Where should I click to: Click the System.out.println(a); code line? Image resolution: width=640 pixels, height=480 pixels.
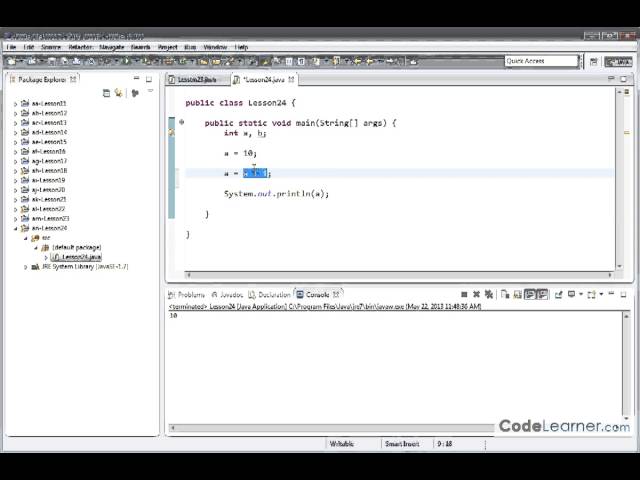276,194
